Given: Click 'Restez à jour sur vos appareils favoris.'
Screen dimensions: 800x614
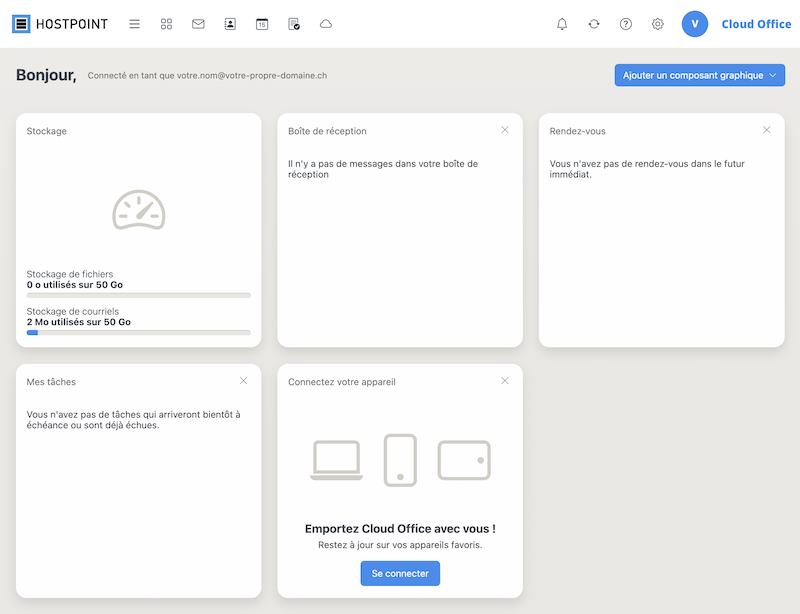Looking at the screenshot, I should pos(400,545).
